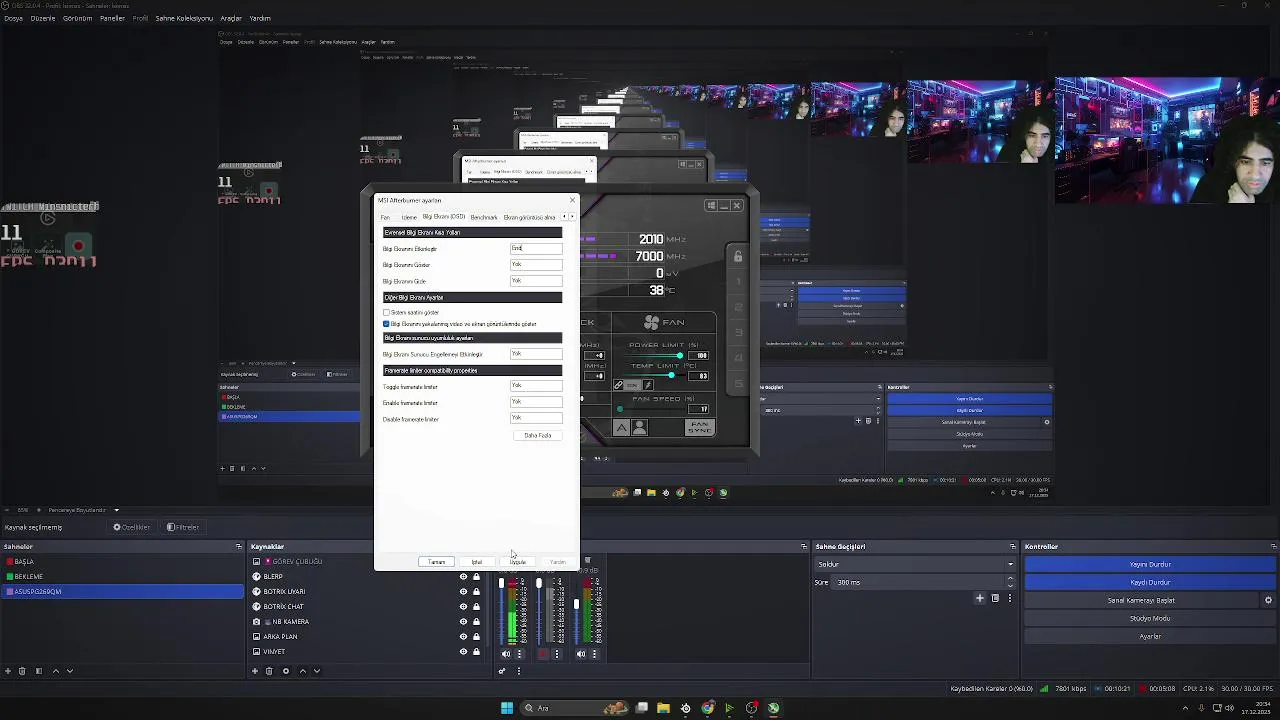Open the Araçlar menu

231,18
